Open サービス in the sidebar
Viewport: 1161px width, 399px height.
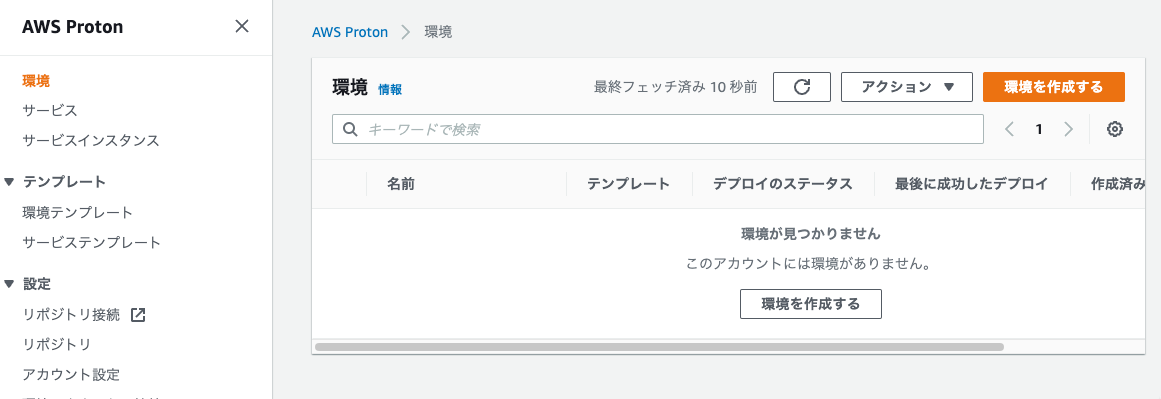[50, 110]
